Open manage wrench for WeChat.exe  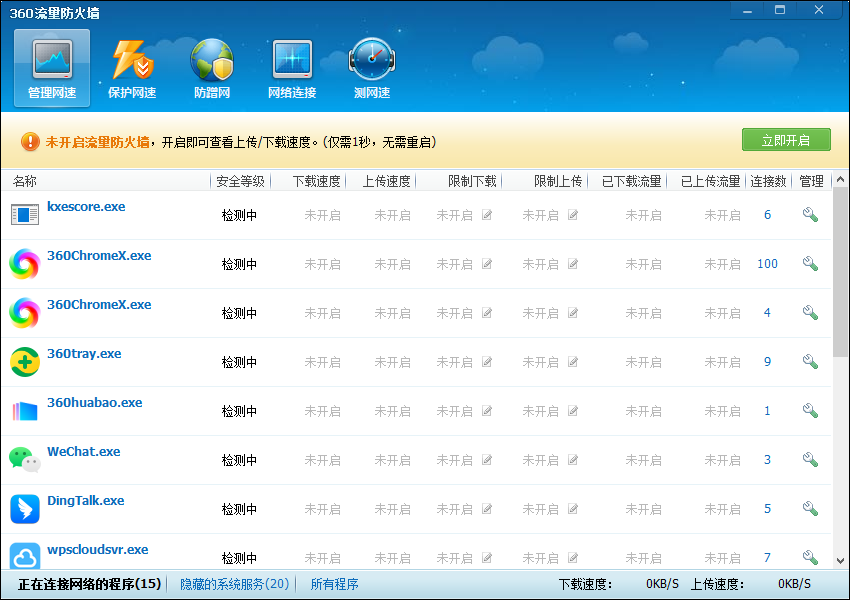tap(810, 460)
